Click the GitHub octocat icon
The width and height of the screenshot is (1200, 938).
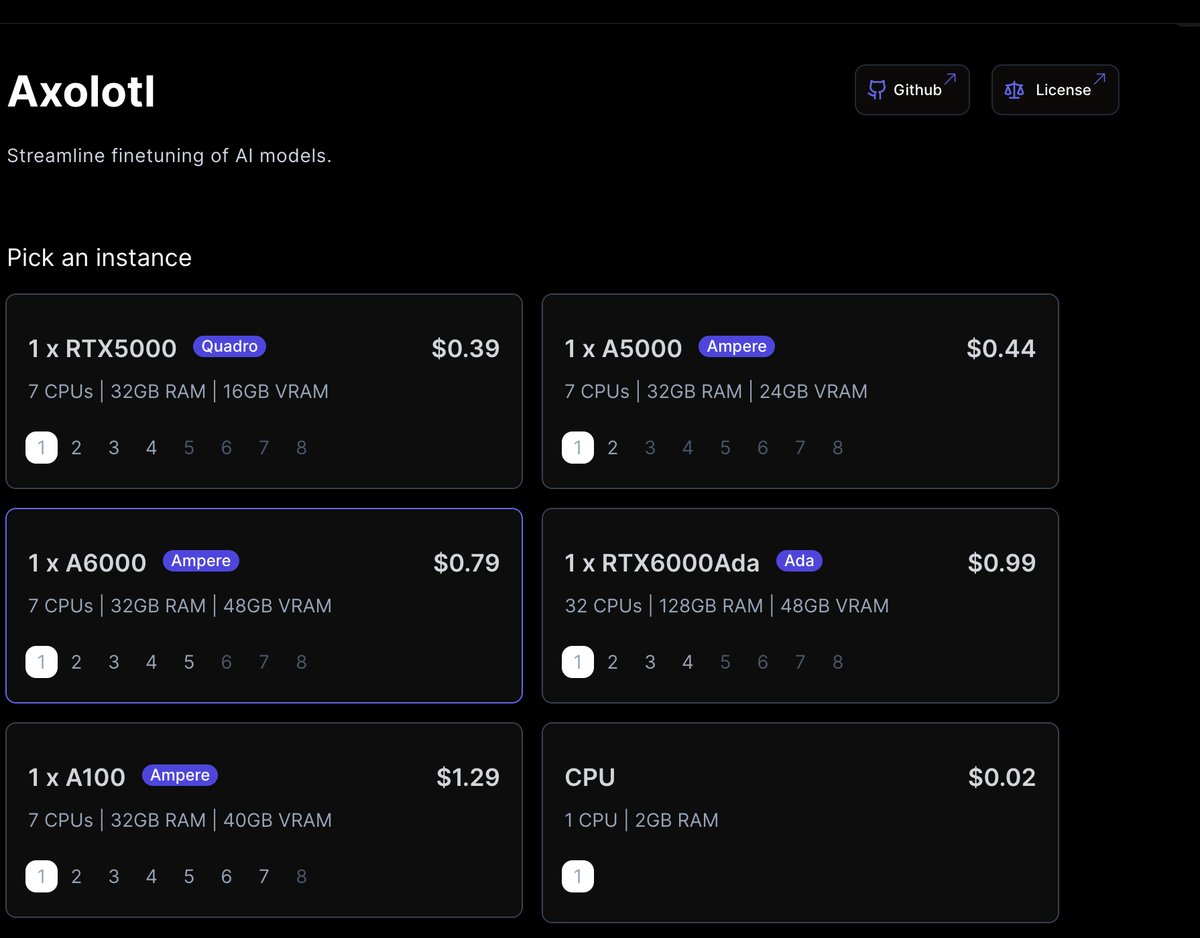877,90
